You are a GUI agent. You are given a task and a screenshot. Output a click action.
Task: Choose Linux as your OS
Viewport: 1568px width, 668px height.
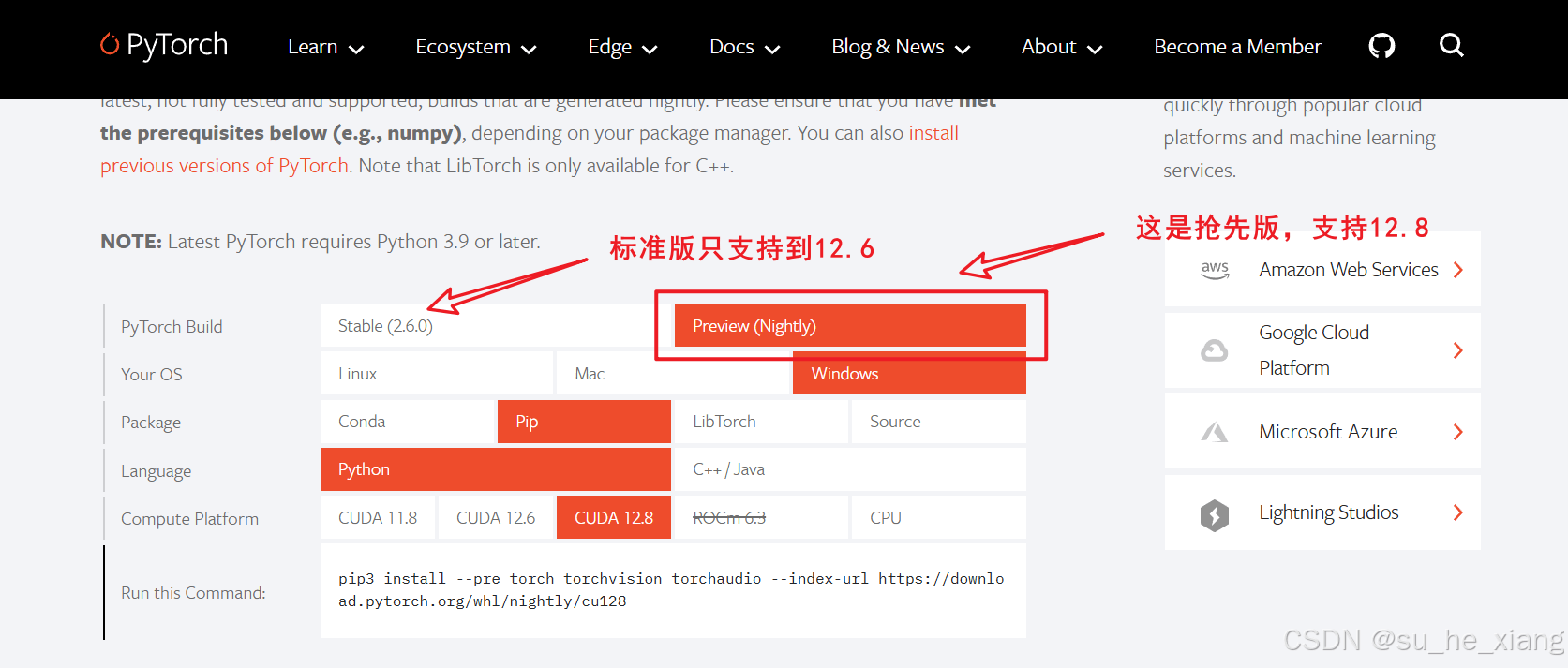[437, 374]
